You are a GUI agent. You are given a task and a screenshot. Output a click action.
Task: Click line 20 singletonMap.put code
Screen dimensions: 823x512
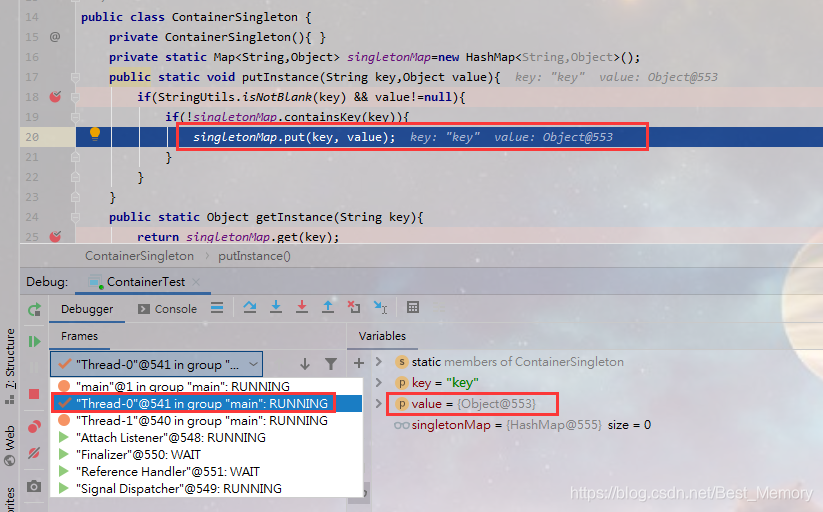click(x=294, y=137)
